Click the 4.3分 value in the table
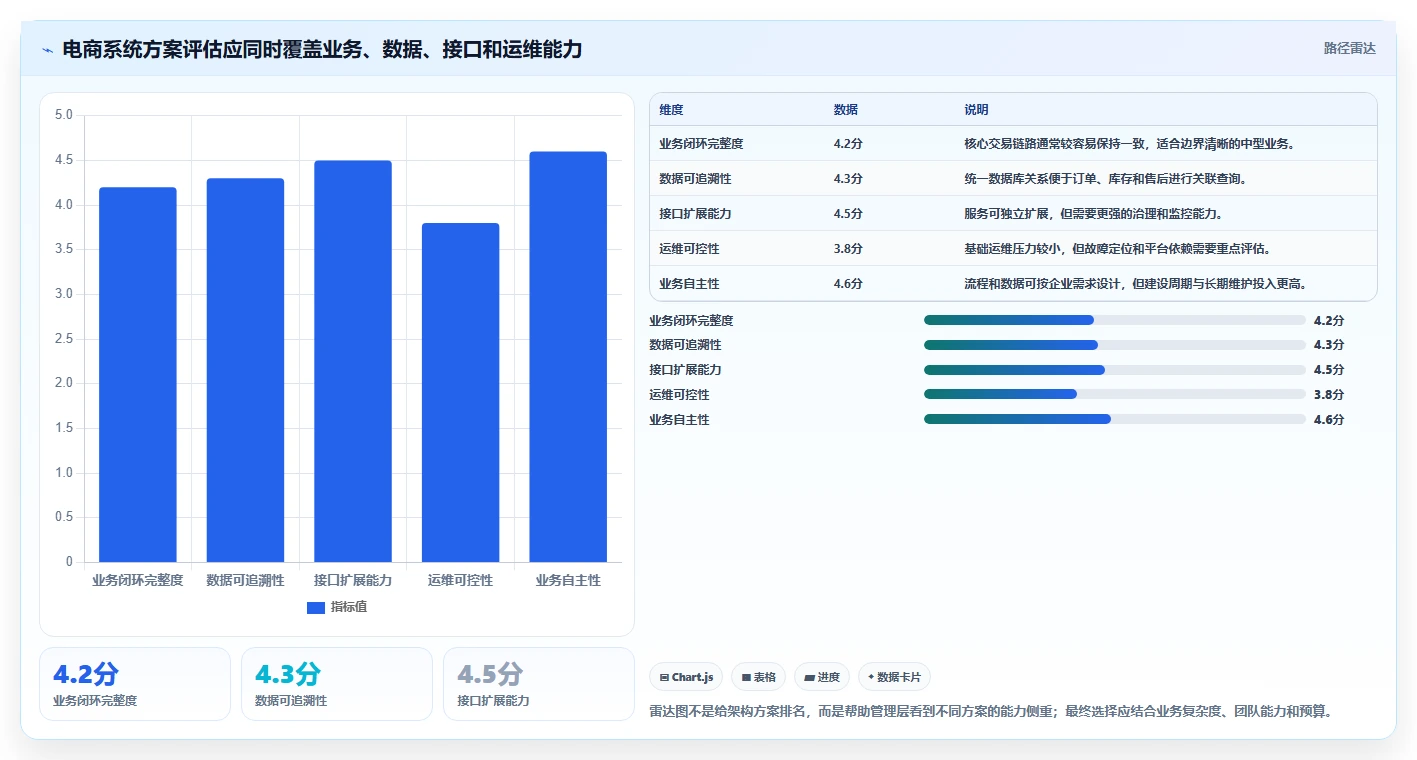The image size is (1417, 760). click(848, 179)
